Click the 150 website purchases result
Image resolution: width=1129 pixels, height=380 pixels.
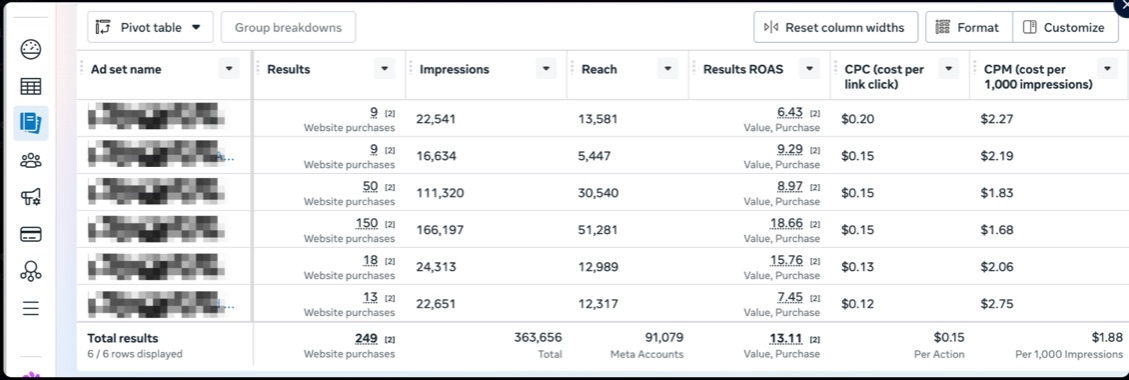point(366,223)
